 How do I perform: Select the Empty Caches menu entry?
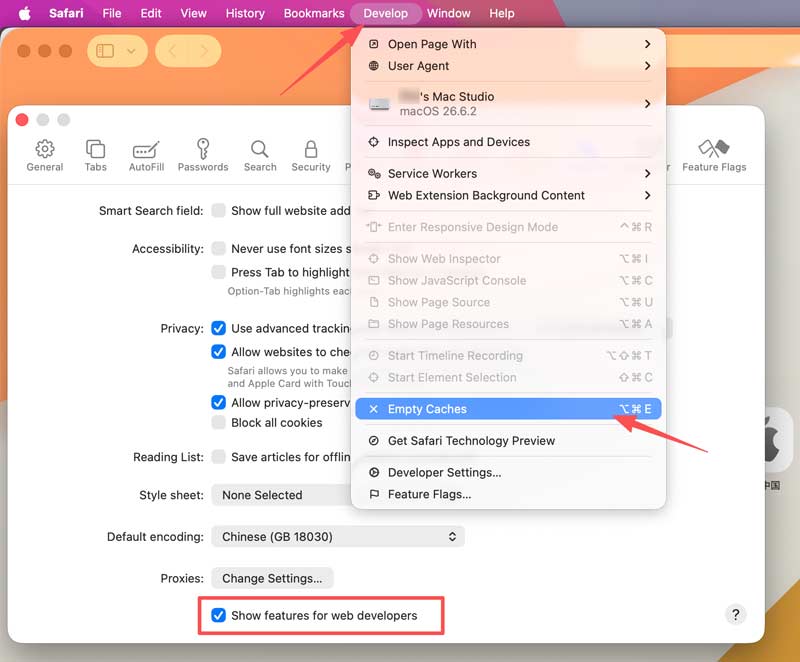pos(508,409)
